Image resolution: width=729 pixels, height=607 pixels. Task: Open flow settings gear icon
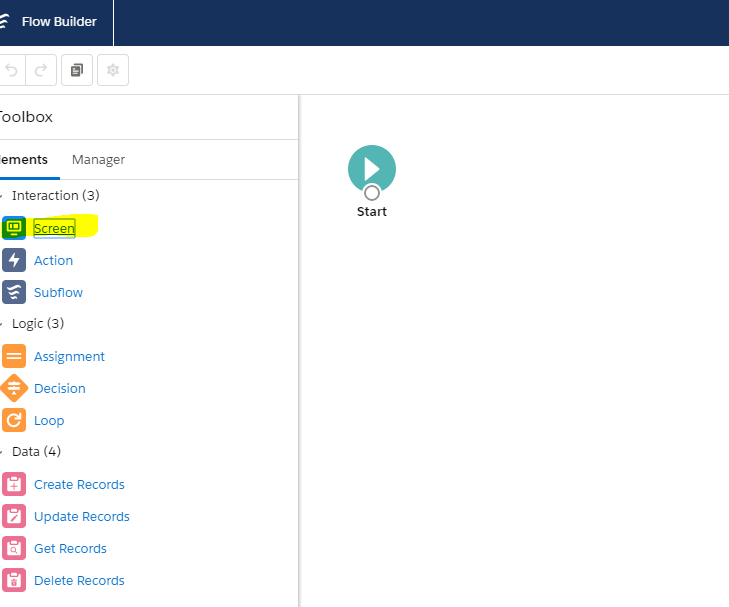[113, 70]
